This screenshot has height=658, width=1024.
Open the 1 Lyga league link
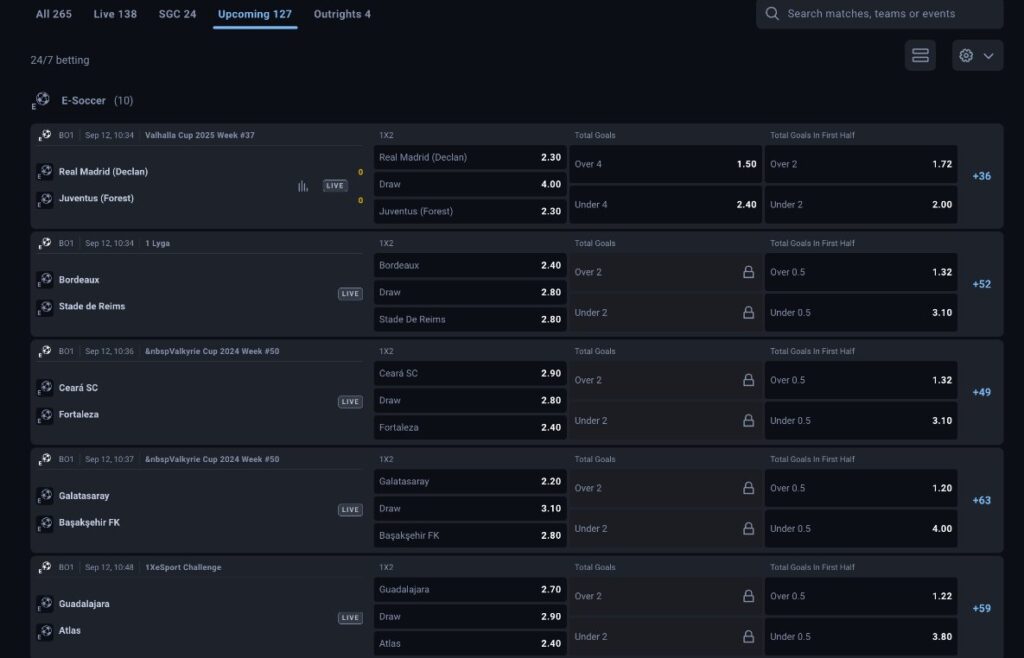(x=157, y=243)
